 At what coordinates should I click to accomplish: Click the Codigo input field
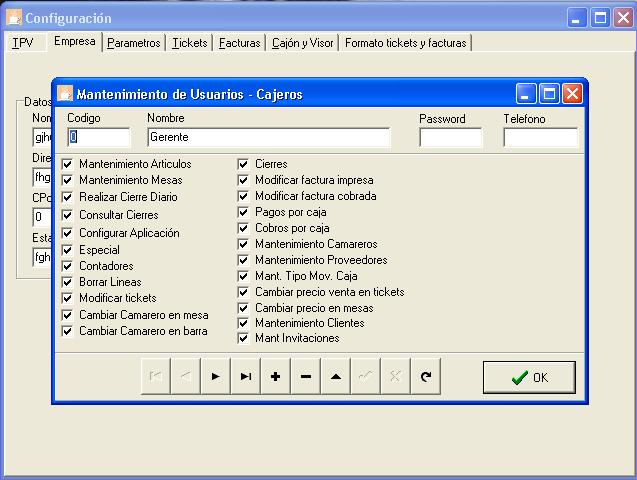[99, 137]
